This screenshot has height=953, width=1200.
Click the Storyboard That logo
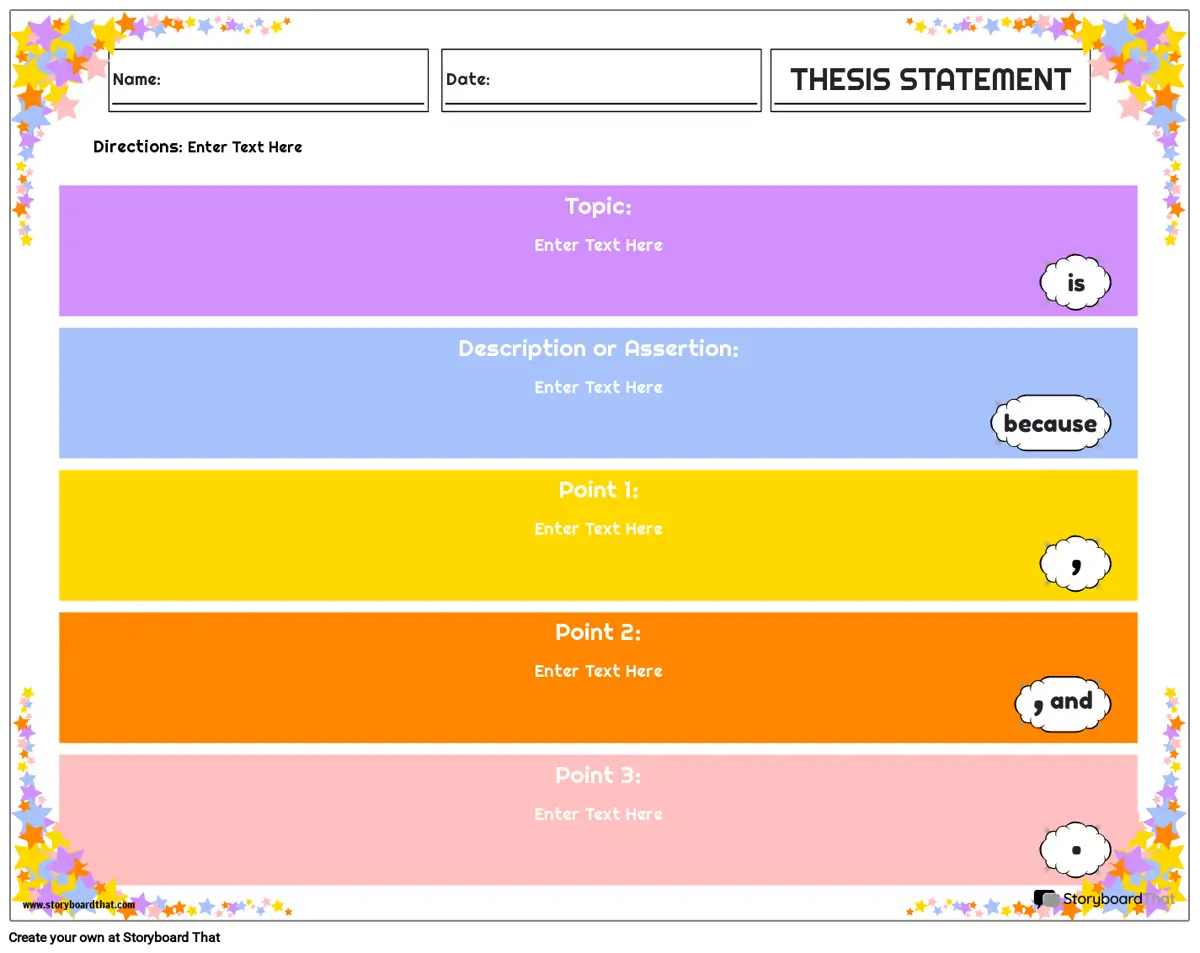(x=1103, y=899)
